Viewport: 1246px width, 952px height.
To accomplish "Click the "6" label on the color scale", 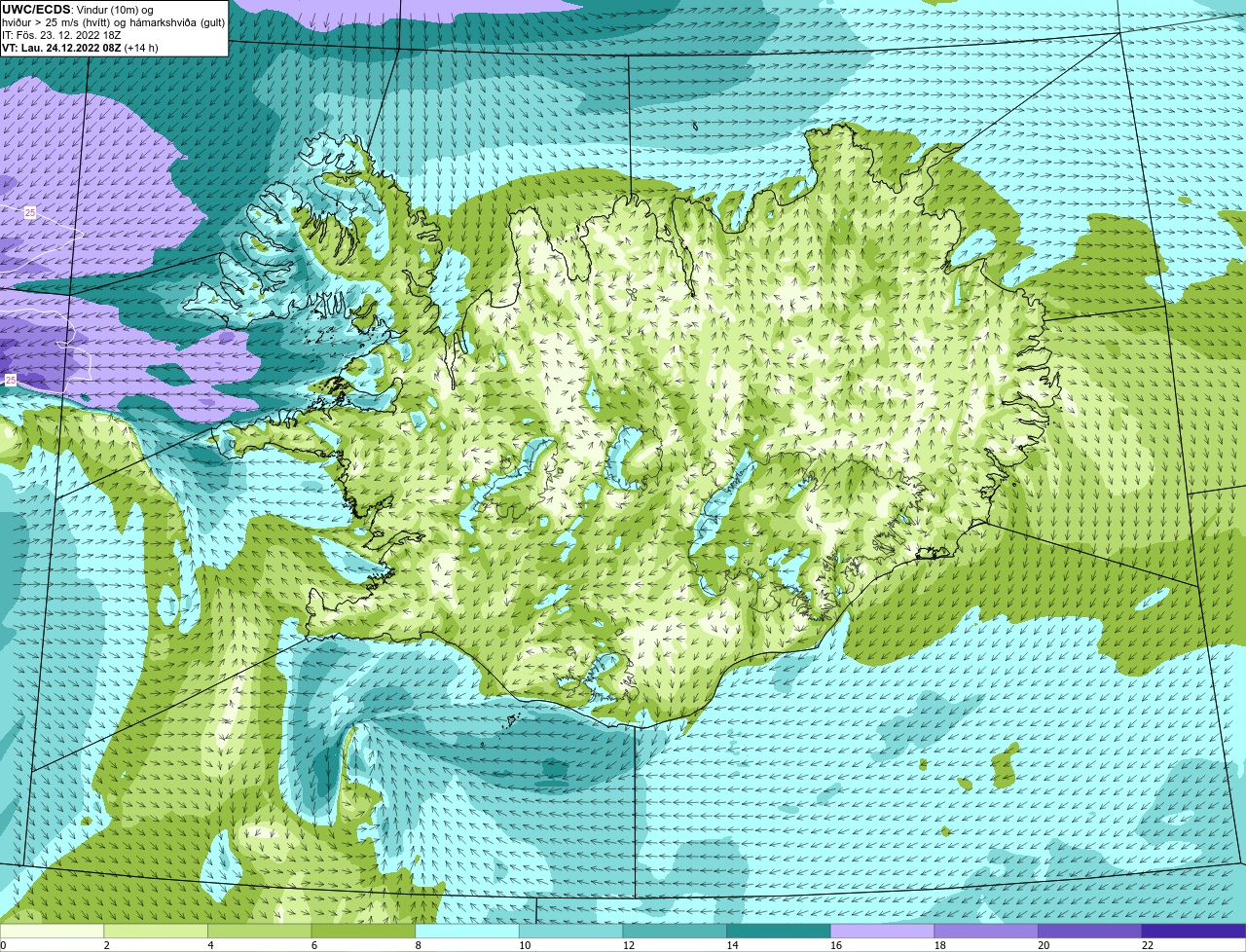I will click(x=314, y=945).
